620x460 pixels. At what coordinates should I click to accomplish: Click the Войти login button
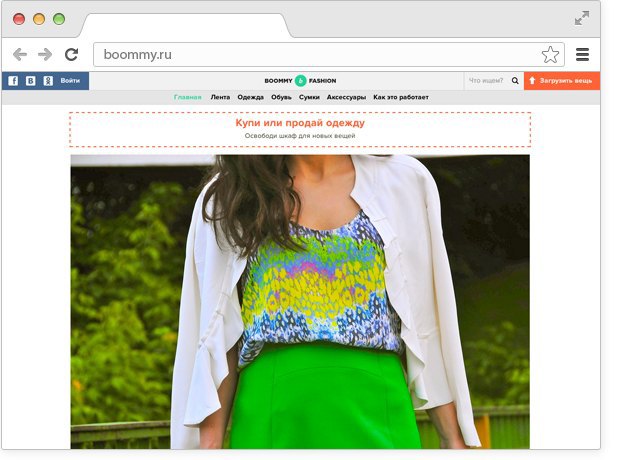click(x=70, y=80)
